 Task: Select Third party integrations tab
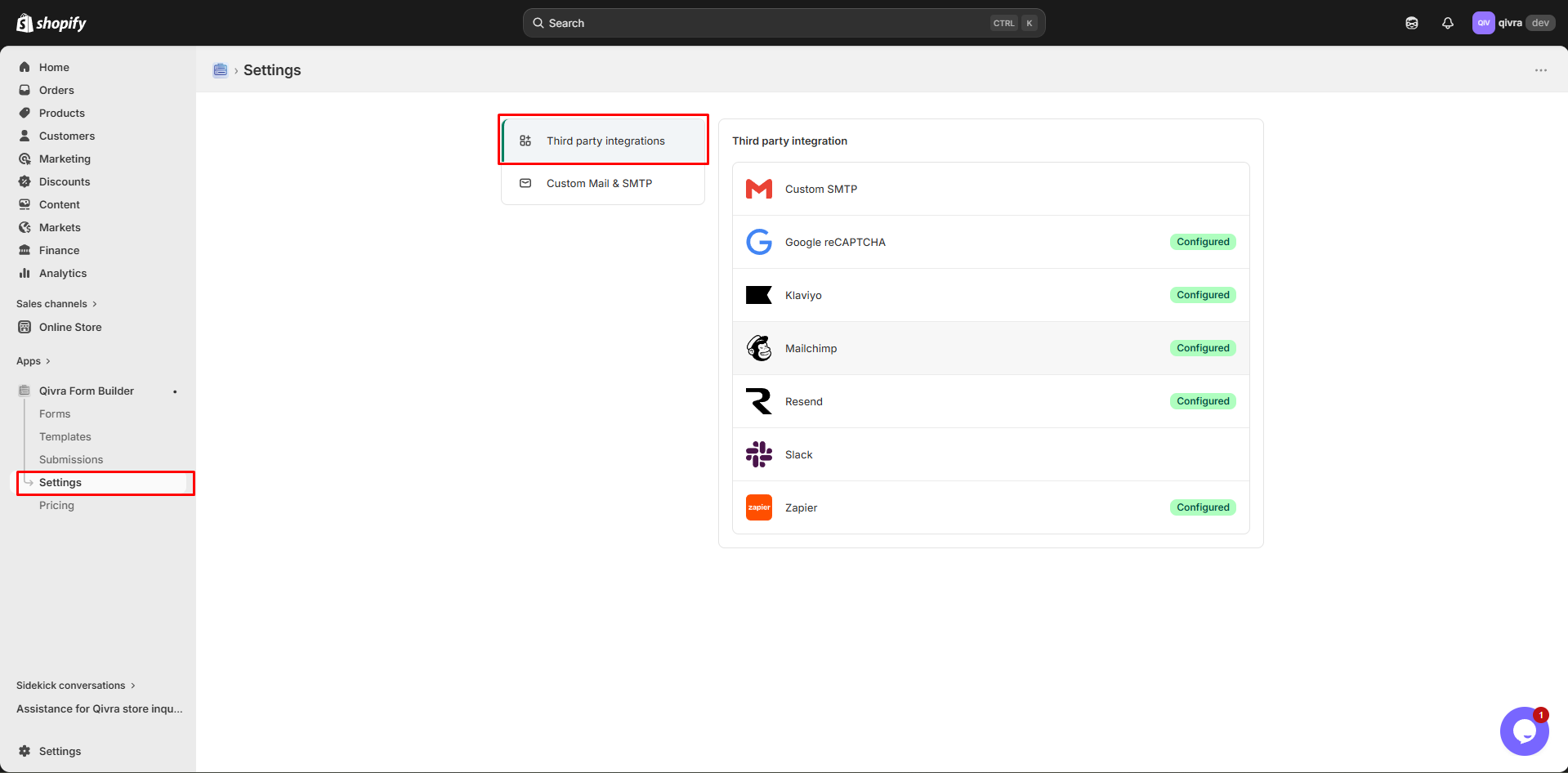click(x=603, y=141)
